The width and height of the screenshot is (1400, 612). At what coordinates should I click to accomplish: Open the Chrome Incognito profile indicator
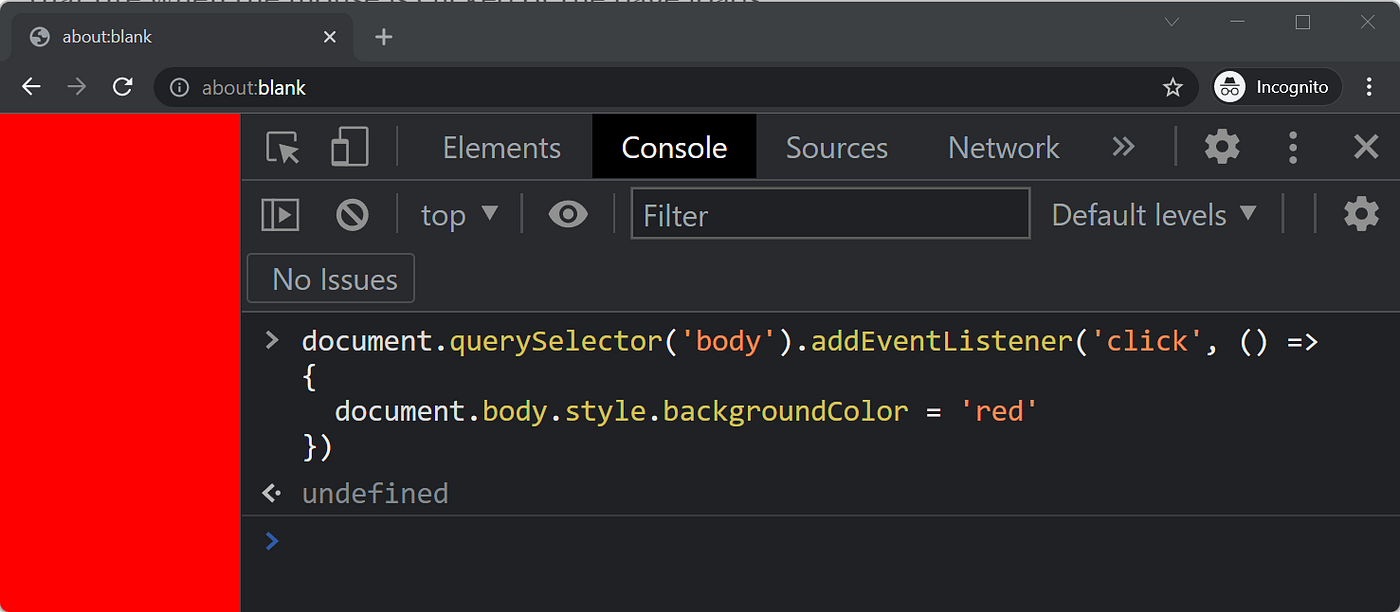pos(1275,87)
